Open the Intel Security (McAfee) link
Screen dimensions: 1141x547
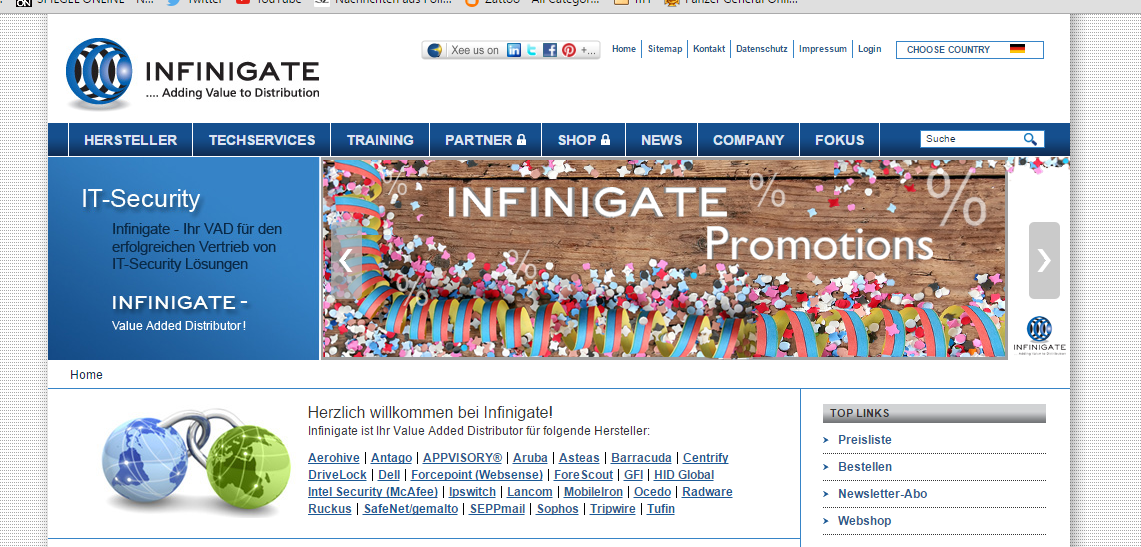[x=373, y=492]
